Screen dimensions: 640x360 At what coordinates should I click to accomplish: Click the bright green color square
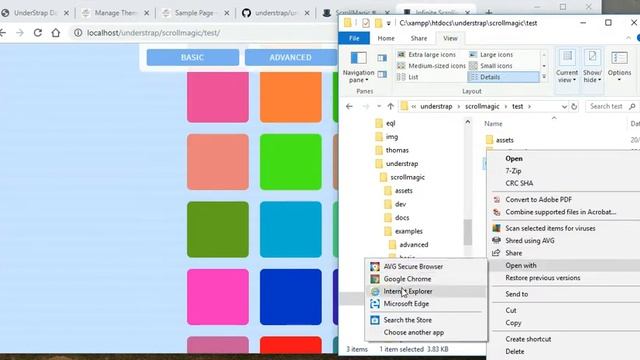point(291,162)
